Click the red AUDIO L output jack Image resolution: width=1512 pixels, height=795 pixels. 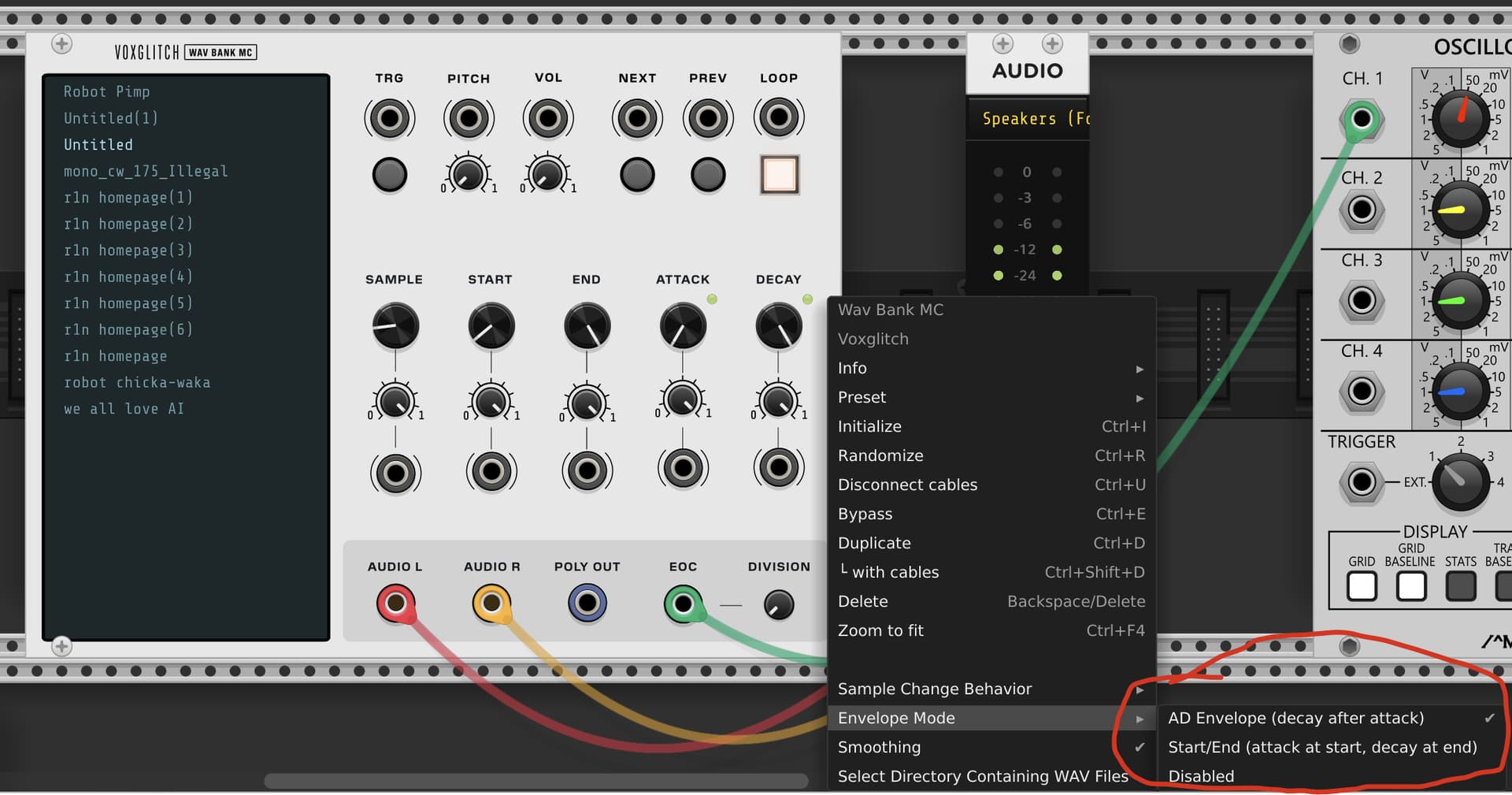point(395,604)
